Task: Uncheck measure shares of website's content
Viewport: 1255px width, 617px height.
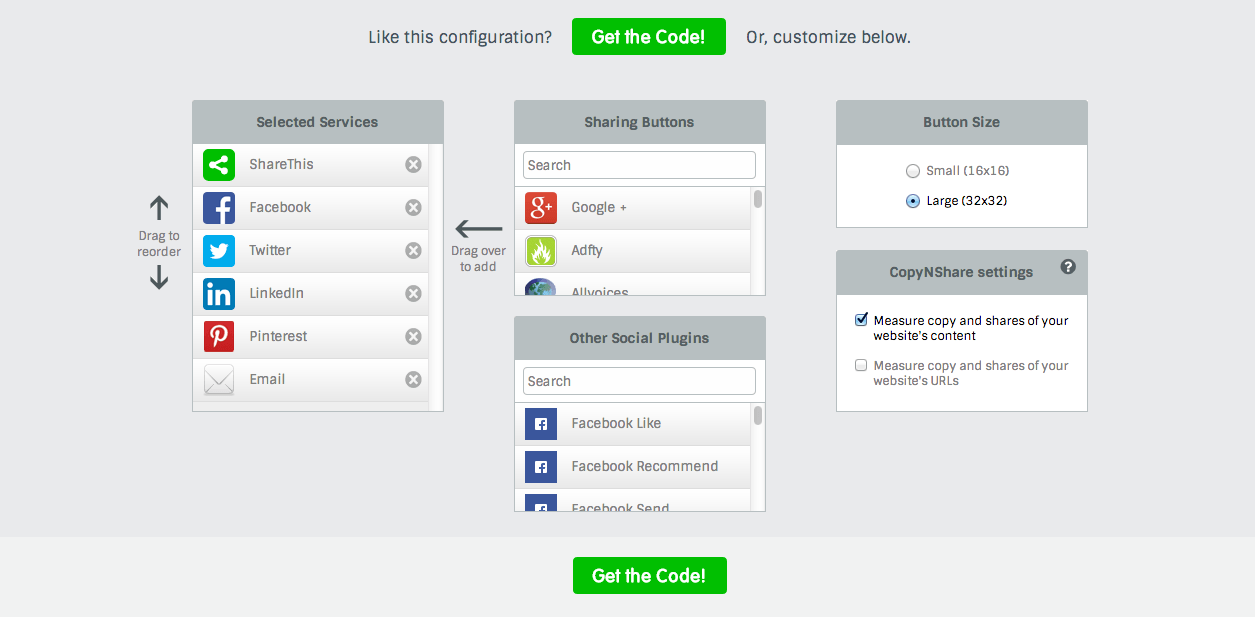Action: (x=861, y=320)
